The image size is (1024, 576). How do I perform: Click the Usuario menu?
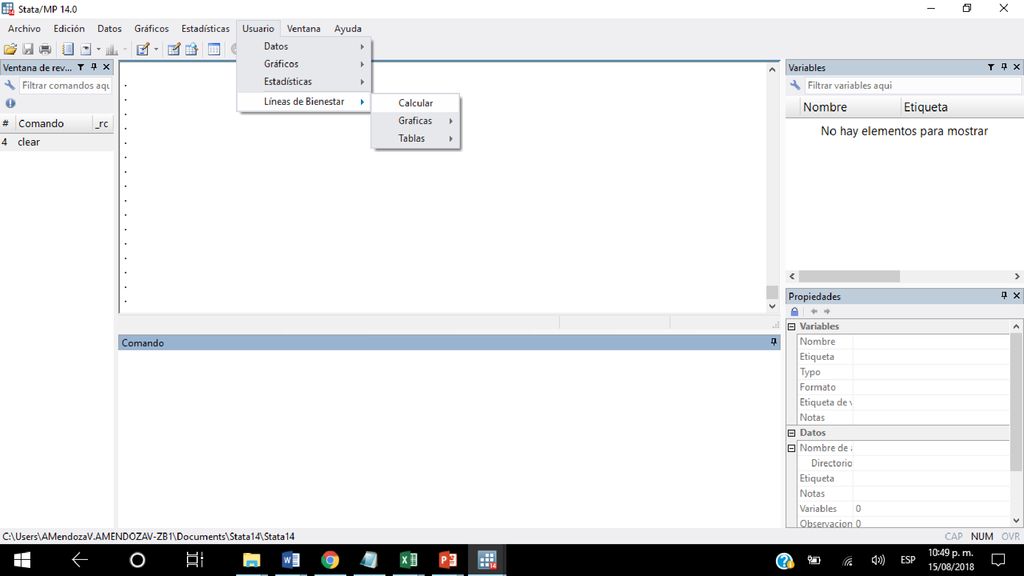tap(258, 29)
